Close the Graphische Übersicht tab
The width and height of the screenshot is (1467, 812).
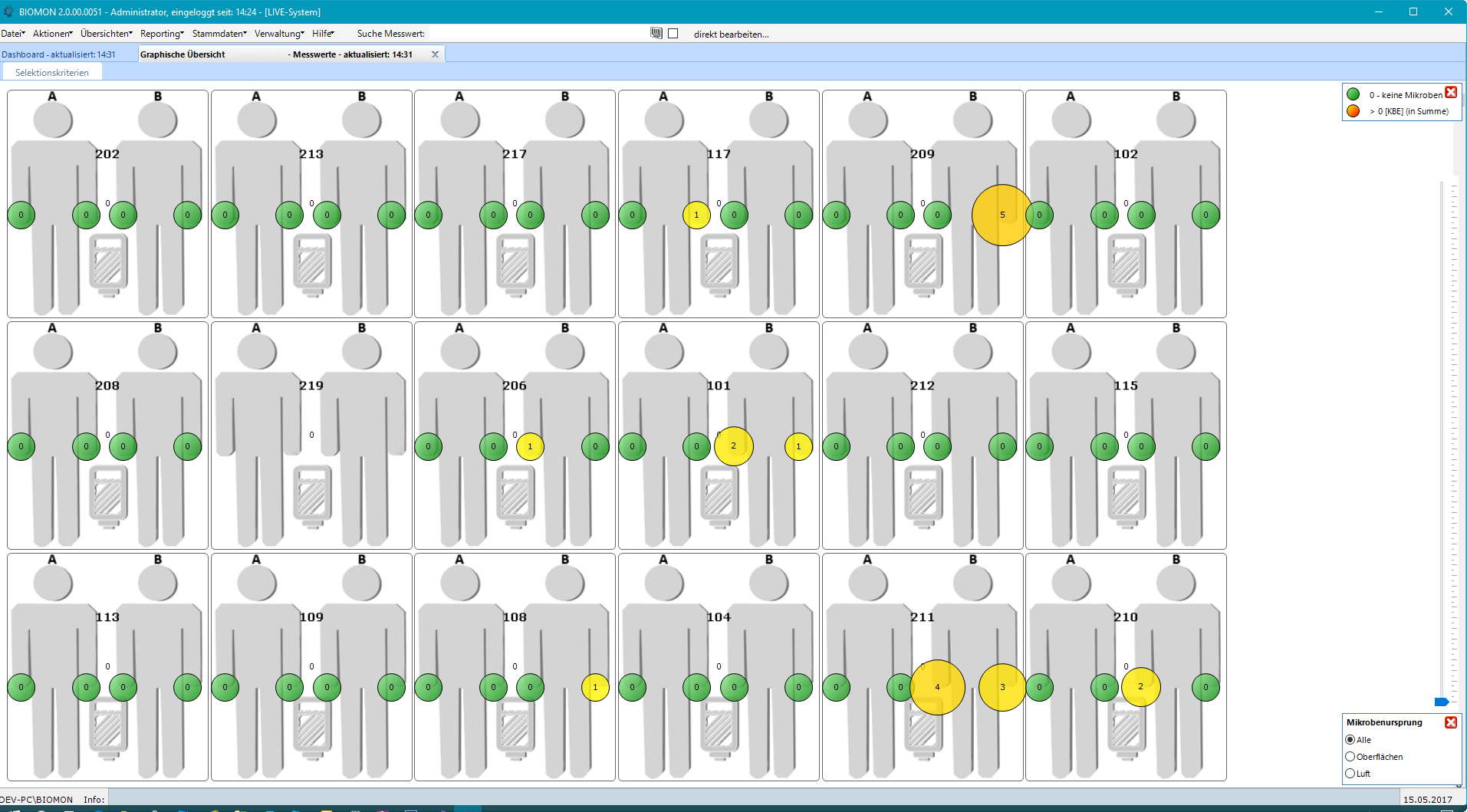[x=435, y=54]
